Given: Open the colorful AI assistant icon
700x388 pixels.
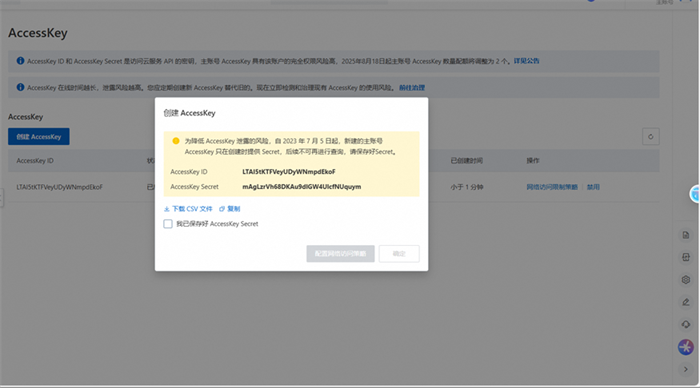Looking at the screenshot, I should (686, 347).
